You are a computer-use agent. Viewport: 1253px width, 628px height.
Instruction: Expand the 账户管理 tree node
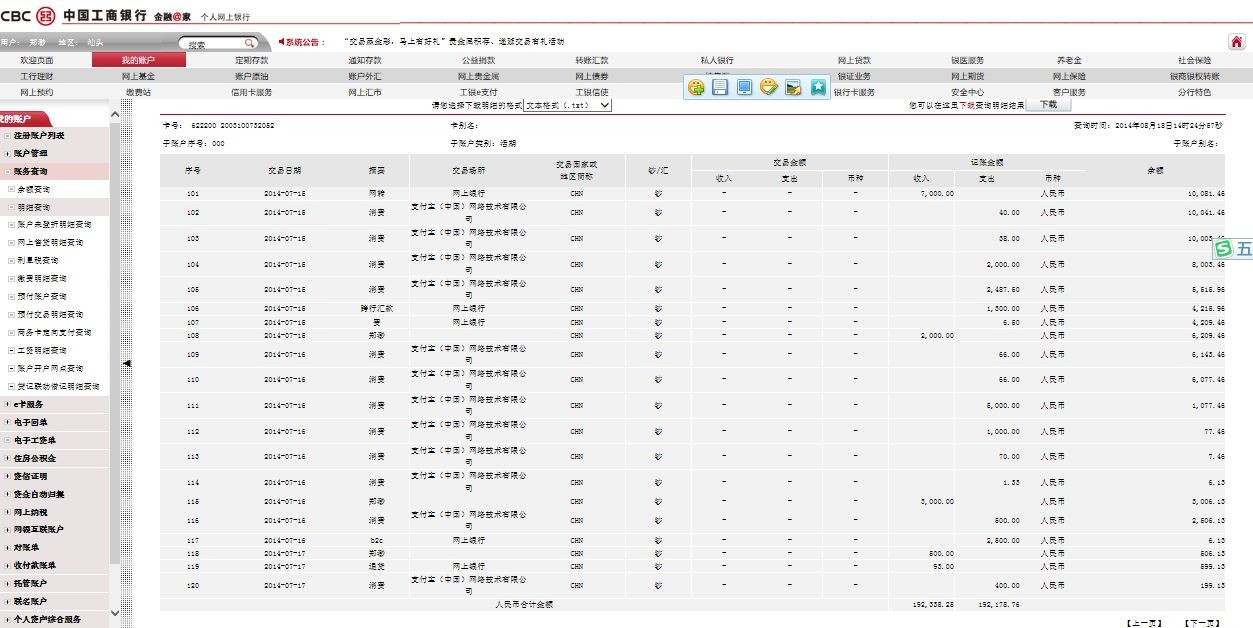tap(8, 153)
